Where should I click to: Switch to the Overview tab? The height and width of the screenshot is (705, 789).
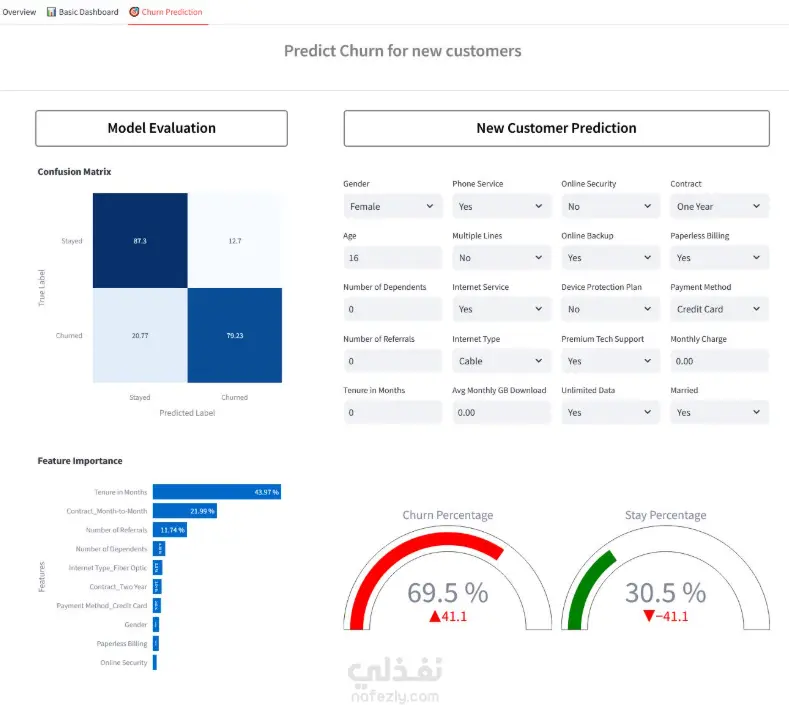(x=19, y=12)
